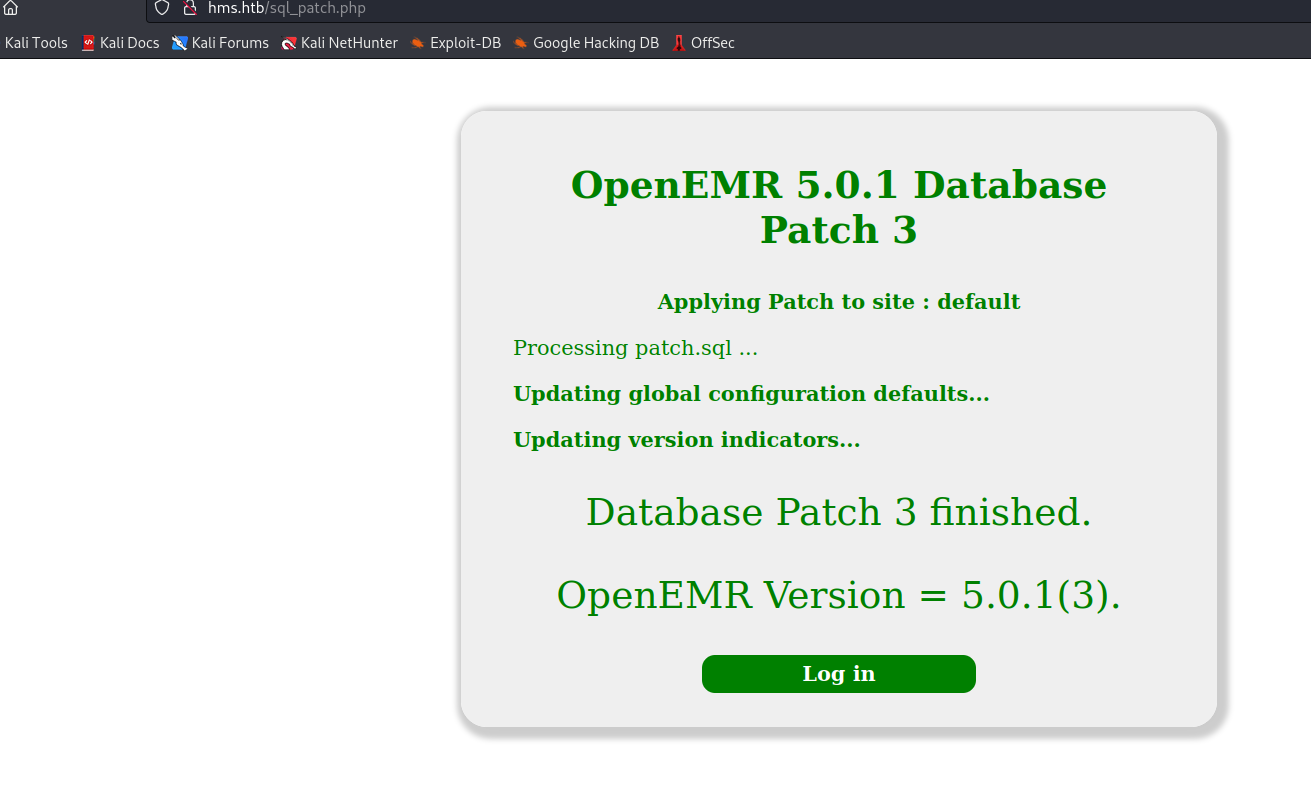Click the text OpenEMR Version = 5.0.1(3).
Screen dimensions: 1311x807
[x=838, y=595]
